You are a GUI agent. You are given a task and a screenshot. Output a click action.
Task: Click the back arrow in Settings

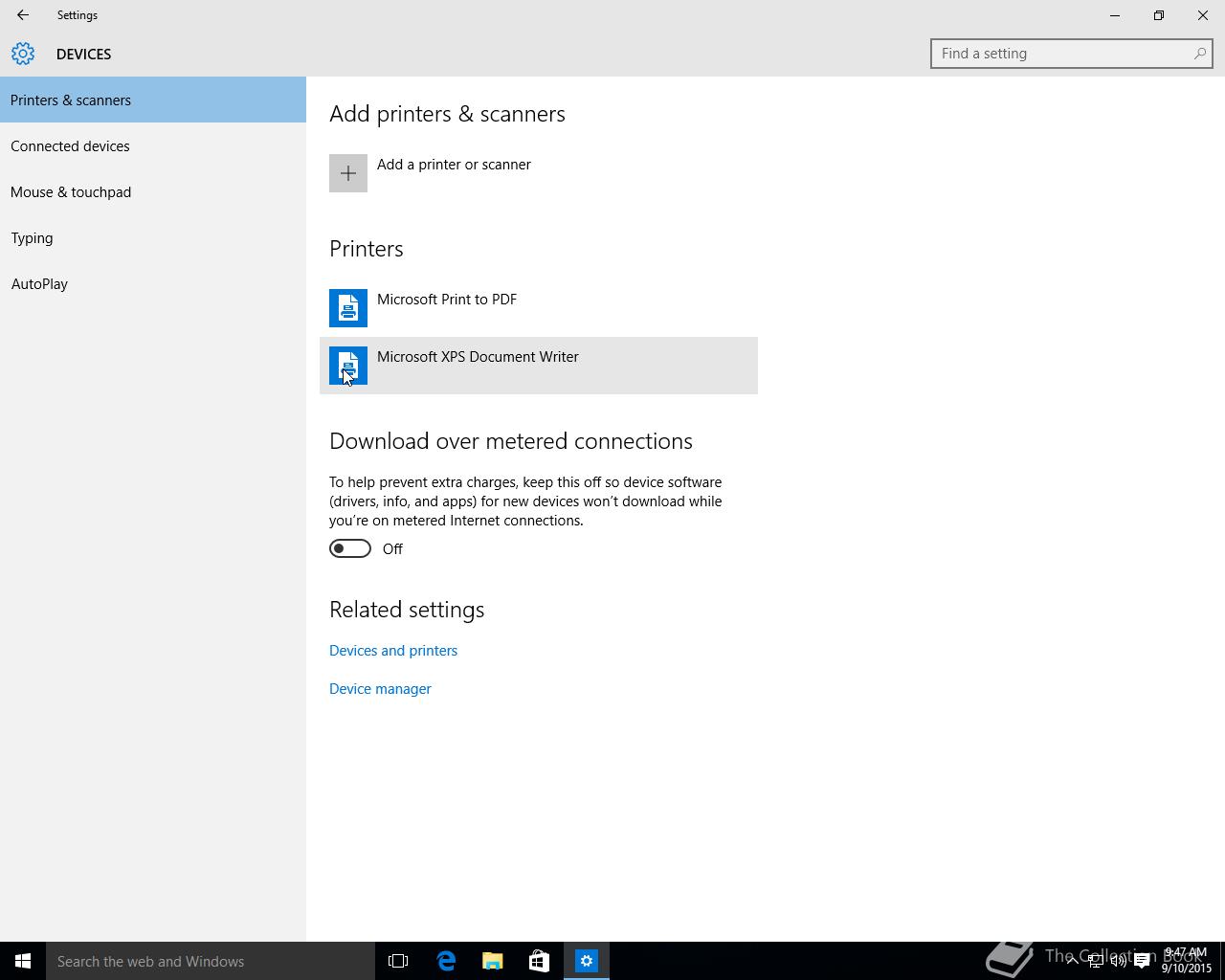click(23, 15)
